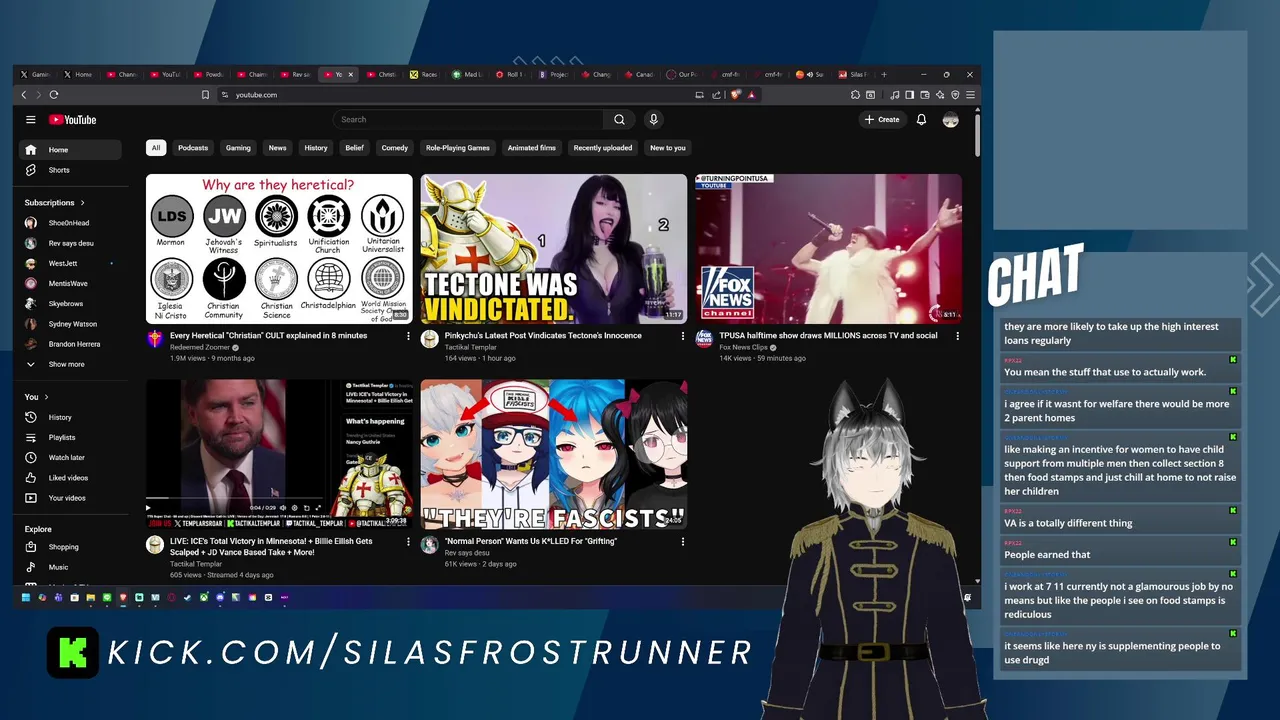1280x720 pixels.
Task: Open a new browser tab
Action: click(883, 74)
